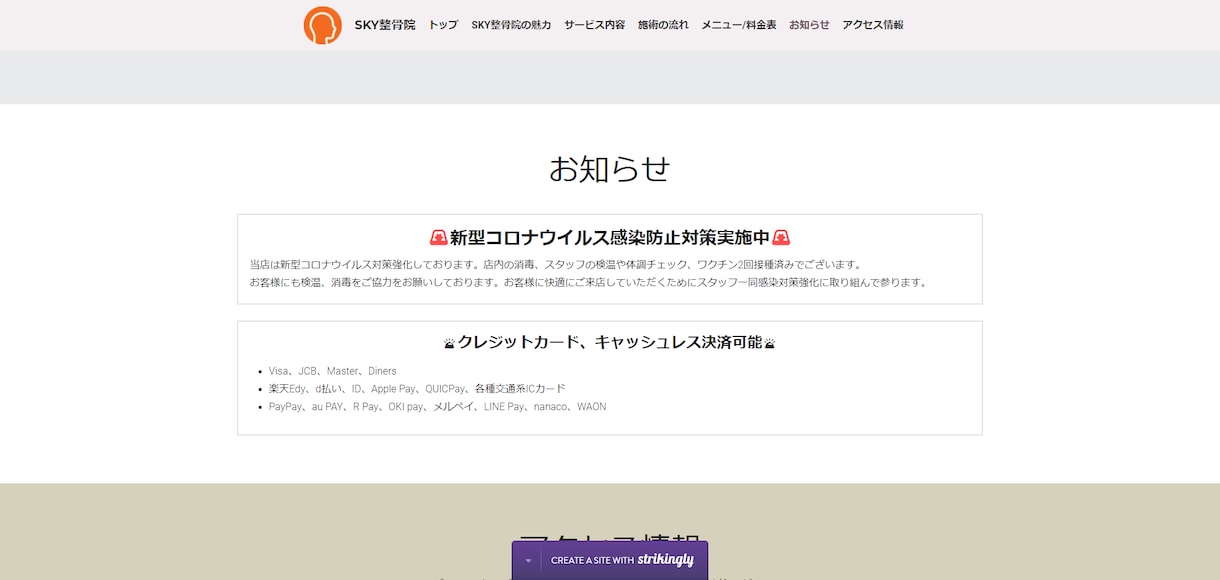
Task: Click the orange SKY整骨院 head logo
Action: (x=322, y=25)
